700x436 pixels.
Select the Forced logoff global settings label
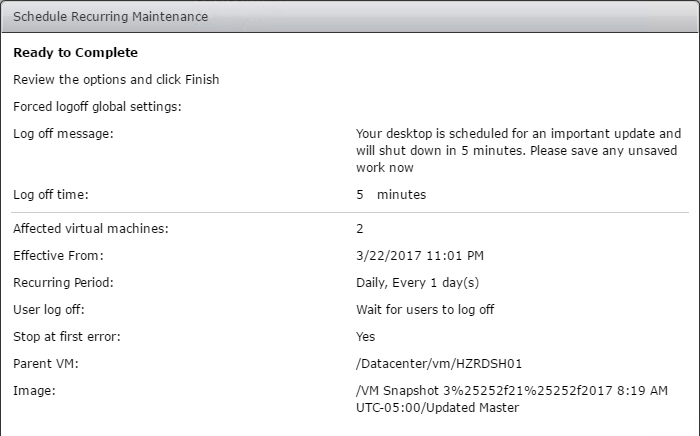[97, 107]
